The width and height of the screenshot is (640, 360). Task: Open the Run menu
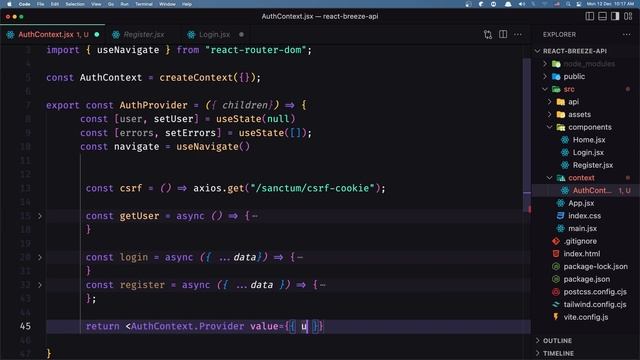coord(124,4)
